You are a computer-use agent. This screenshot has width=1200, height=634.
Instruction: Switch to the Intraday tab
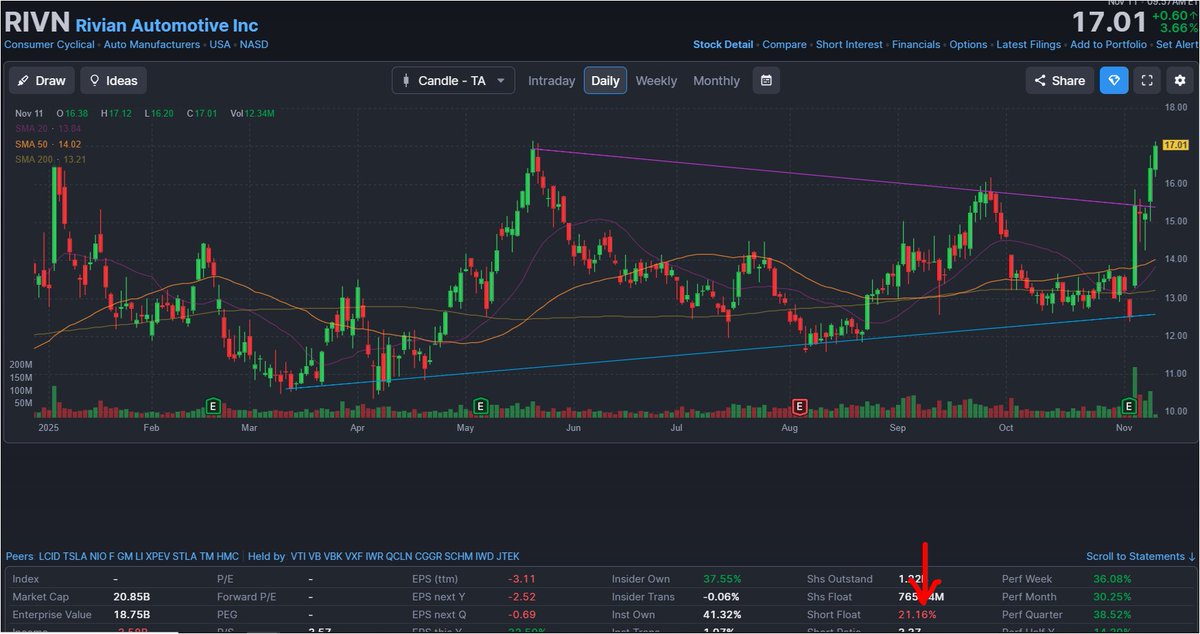(x=551, y=80)
